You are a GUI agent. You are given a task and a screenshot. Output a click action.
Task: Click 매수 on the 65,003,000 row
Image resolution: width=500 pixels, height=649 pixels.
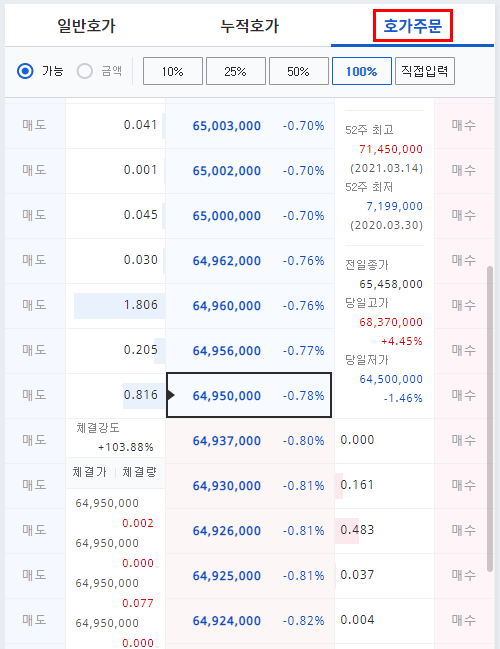coord(464,125)
